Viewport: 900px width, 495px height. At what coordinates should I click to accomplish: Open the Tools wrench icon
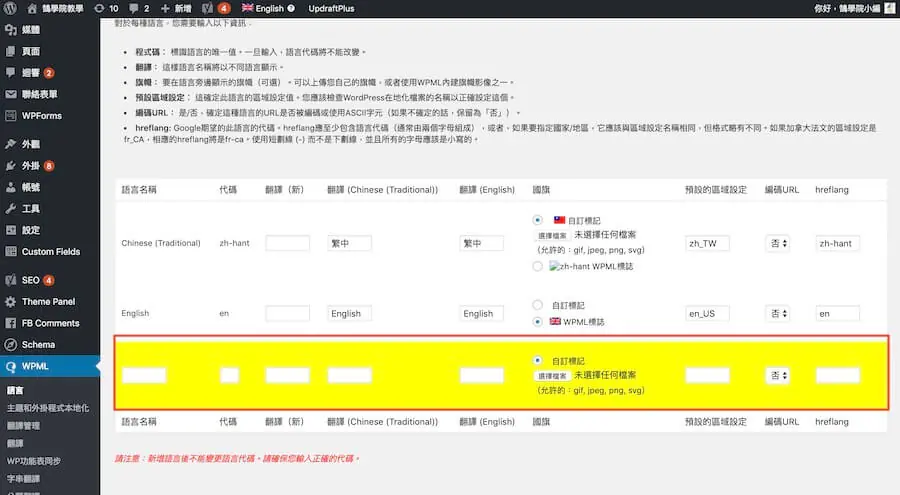coord(10,208)
